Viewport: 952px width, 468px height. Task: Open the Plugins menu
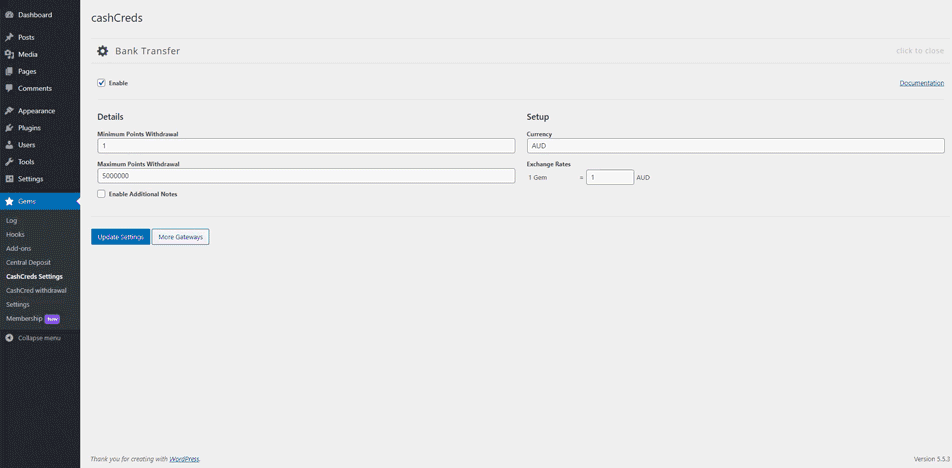coord(40,128)
